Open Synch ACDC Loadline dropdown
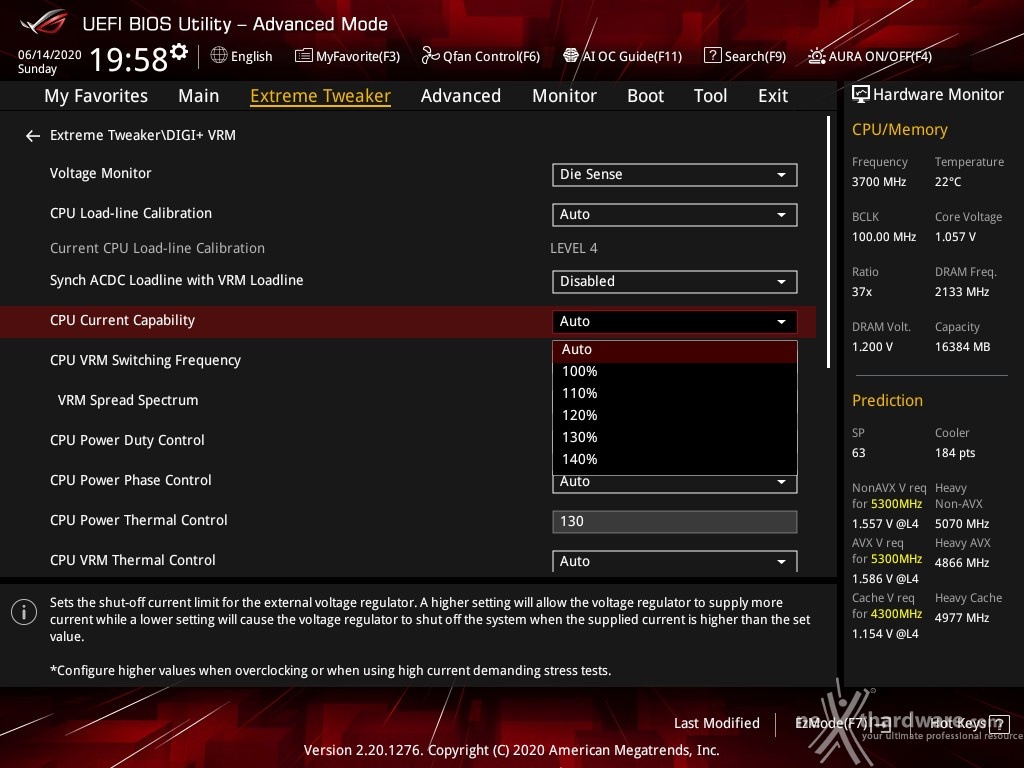 pos(675,281)
